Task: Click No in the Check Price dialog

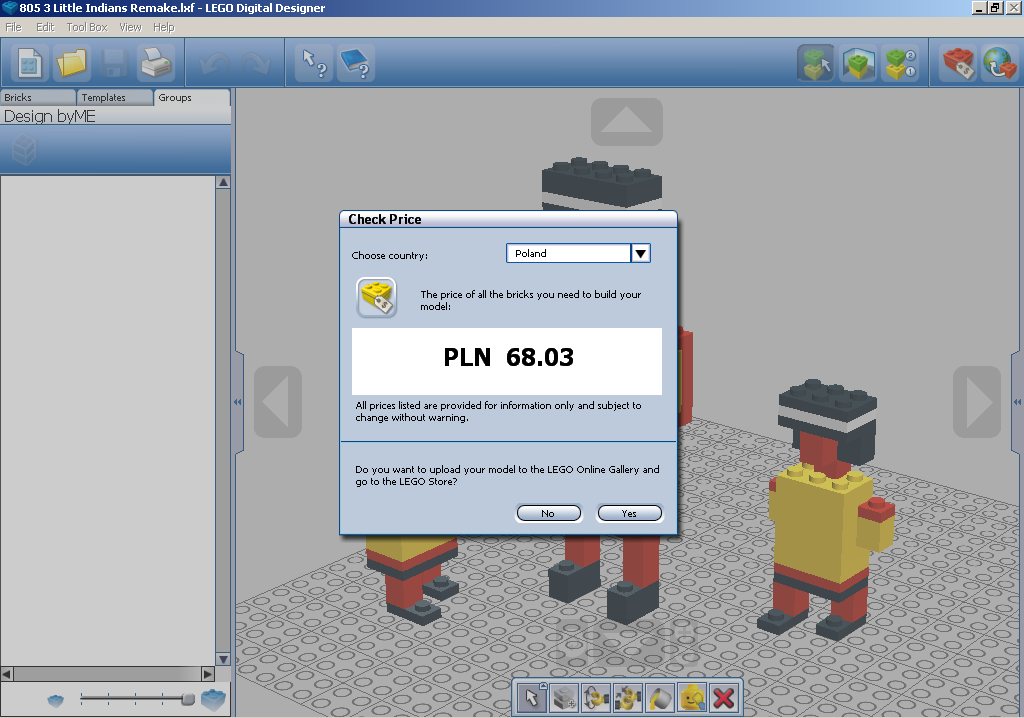Action: (x=548, y=514)
